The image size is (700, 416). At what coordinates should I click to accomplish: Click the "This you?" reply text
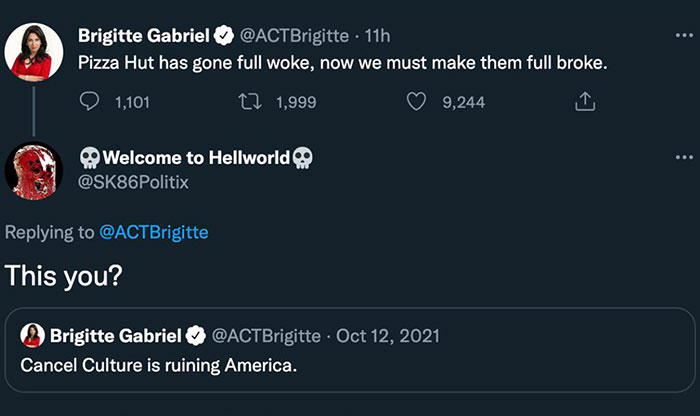click(x=64, y=277)
